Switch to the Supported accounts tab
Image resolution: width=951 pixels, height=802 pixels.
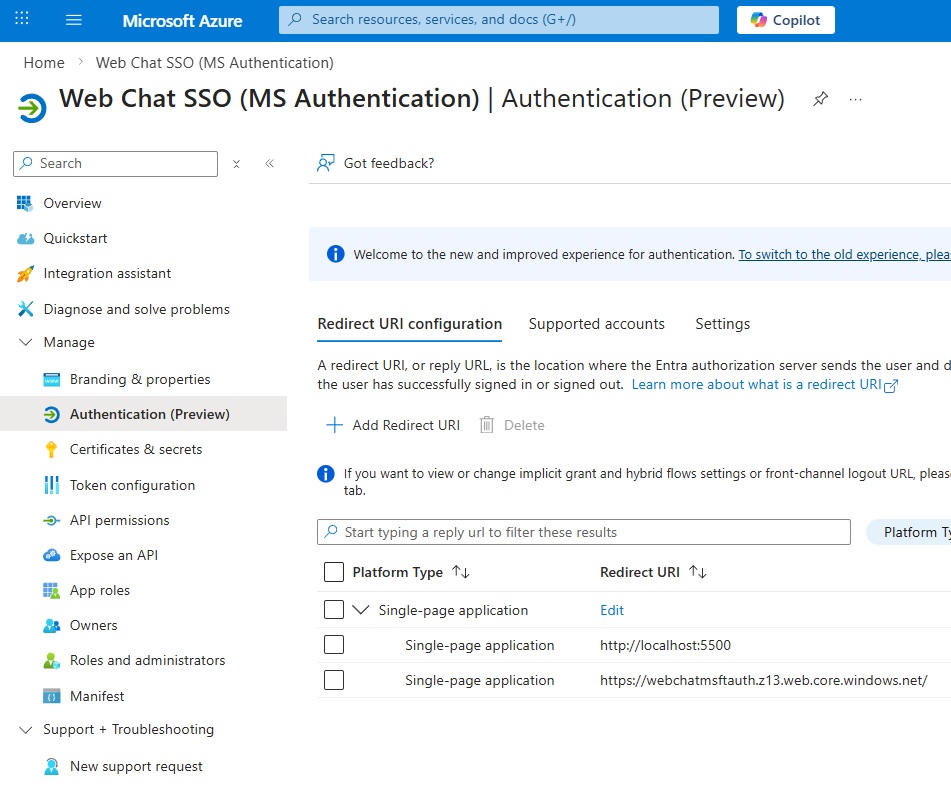pyautogui.click(x=596, y=324)
